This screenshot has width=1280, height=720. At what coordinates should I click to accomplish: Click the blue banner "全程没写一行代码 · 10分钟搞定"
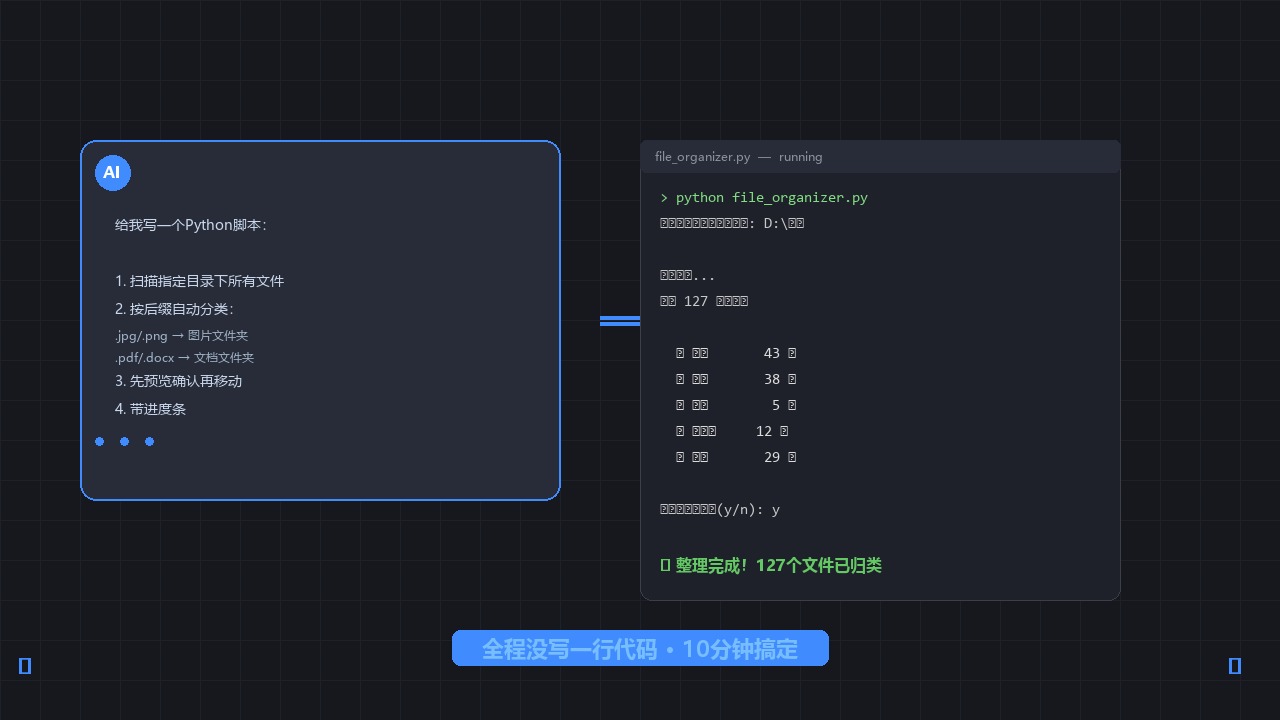point(640,648)
